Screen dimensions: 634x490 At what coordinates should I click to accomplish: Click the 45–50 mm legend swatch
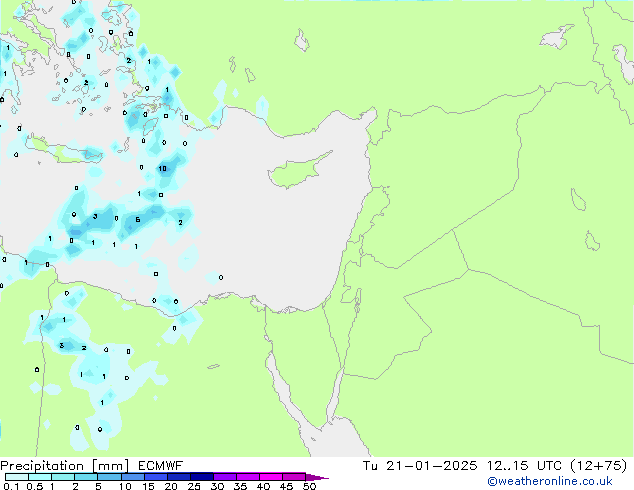point(294,477)
